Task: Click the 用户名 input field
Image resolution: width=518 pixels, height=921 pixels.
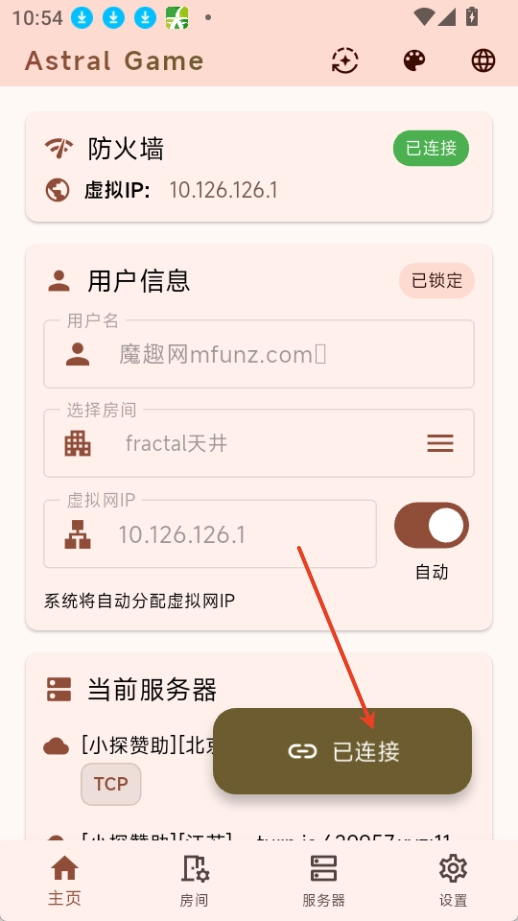Action: [x=259, y=354]
